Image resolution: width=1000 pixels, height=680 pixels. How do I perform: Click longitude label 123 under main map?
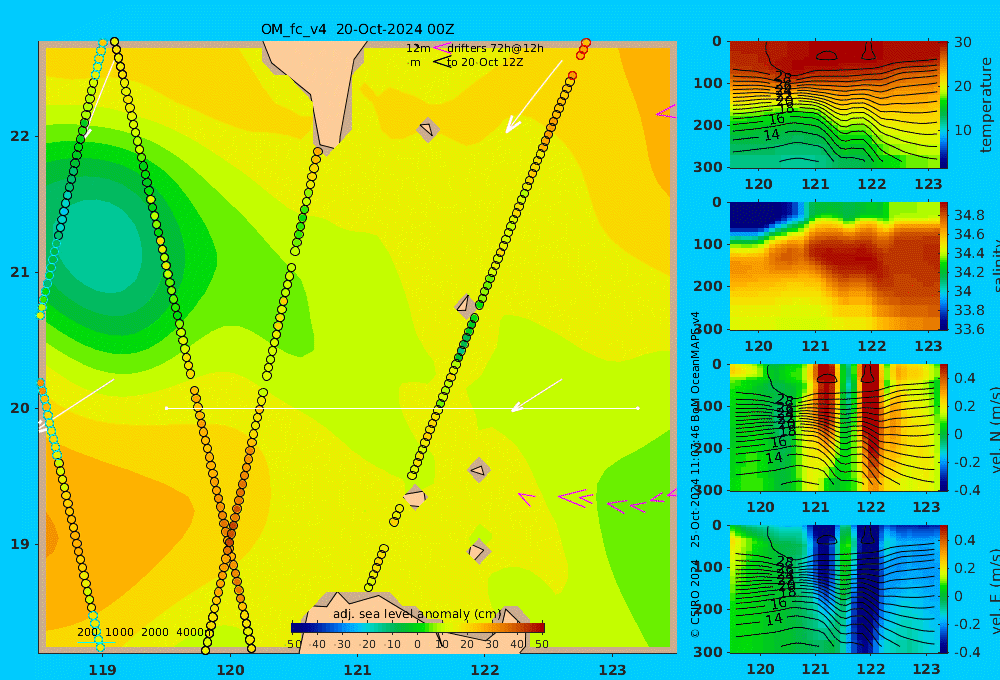click(613, 670)
